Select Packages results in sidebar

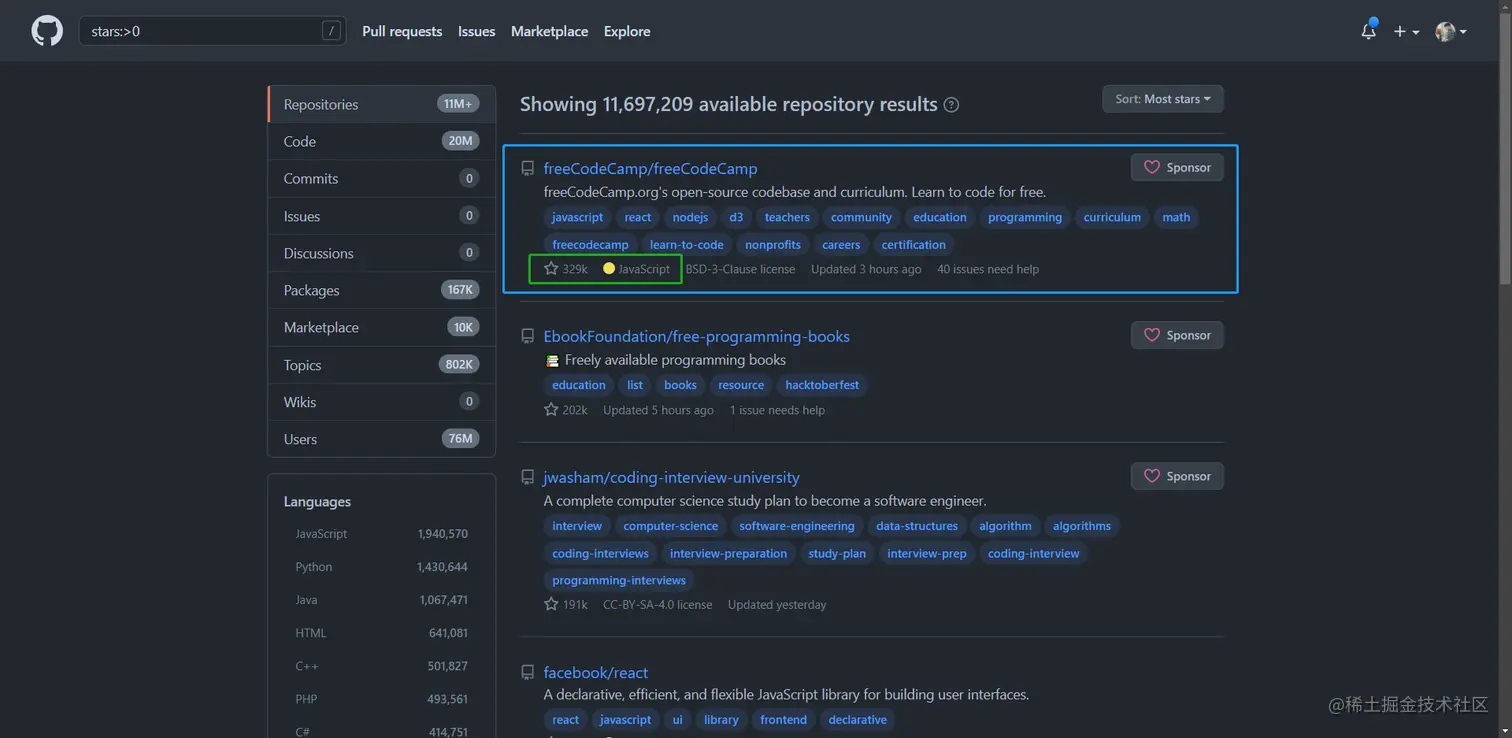(x=382, y=290)
